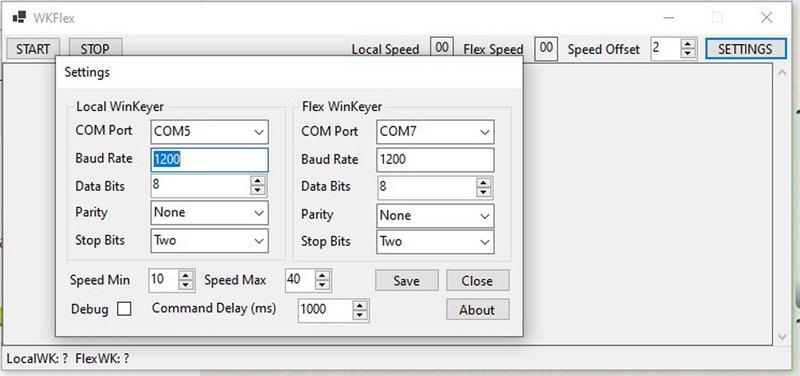Decrease Speed Max value

coord(322,285)
